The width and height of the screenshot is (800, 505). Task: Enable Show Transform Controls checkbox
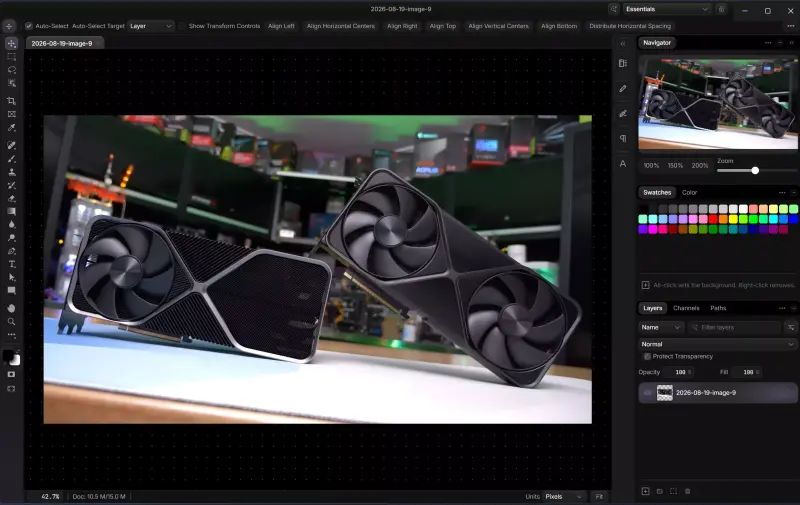(x=182, y=26)
